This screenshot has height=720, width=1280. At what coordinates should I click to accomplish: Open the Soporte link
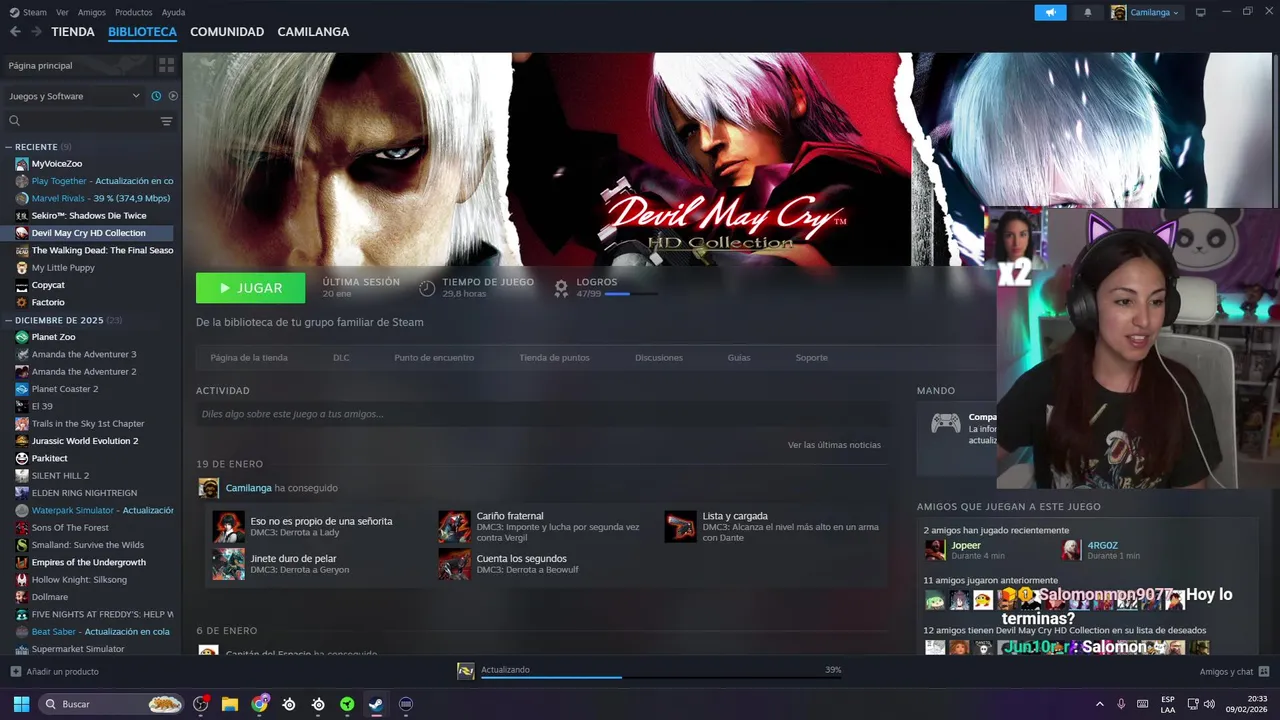pyautogui.click(x=811, y=357)
